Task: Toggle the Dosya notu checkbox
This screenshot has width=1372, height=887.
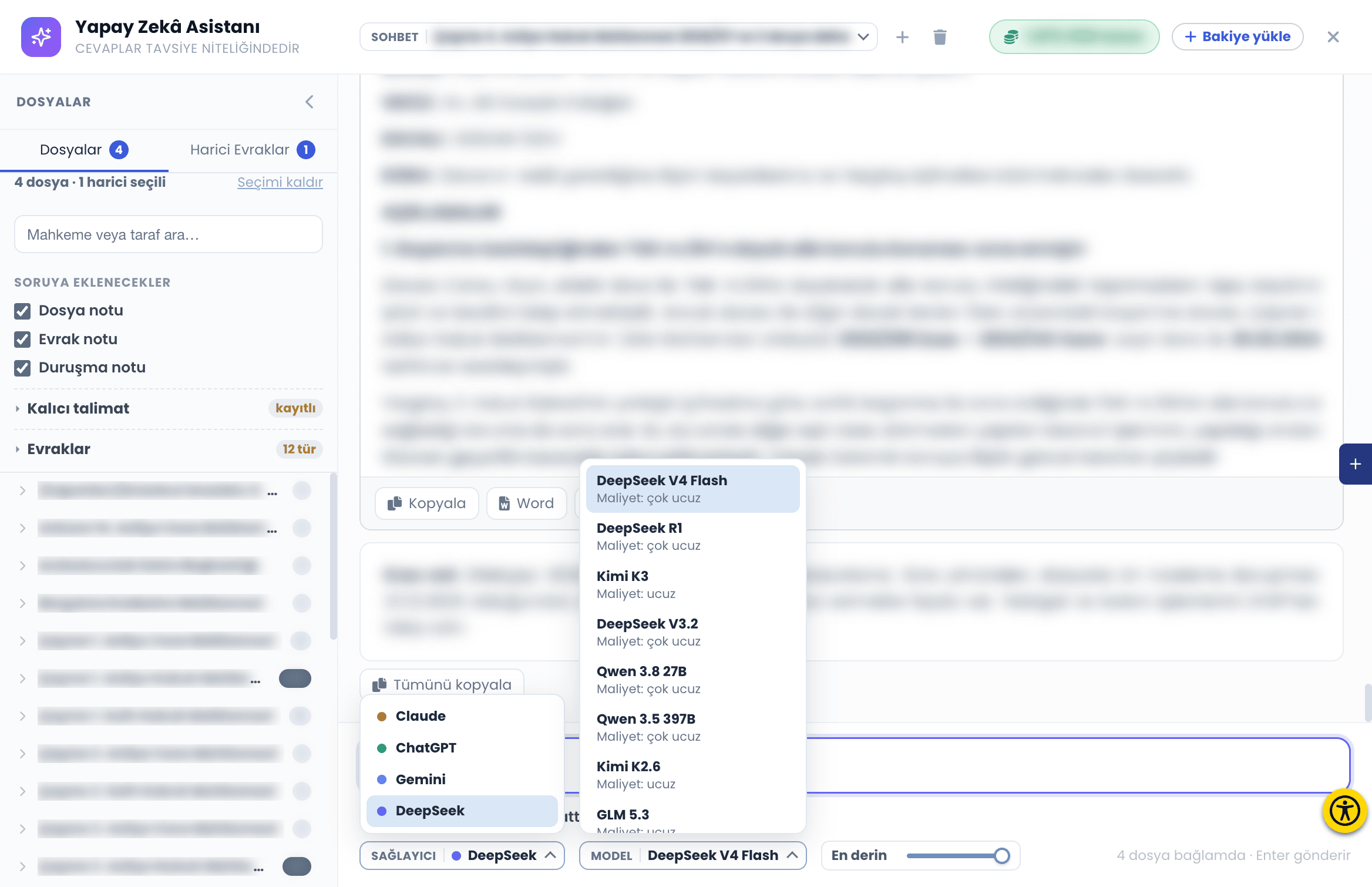Action: (22, 311)
